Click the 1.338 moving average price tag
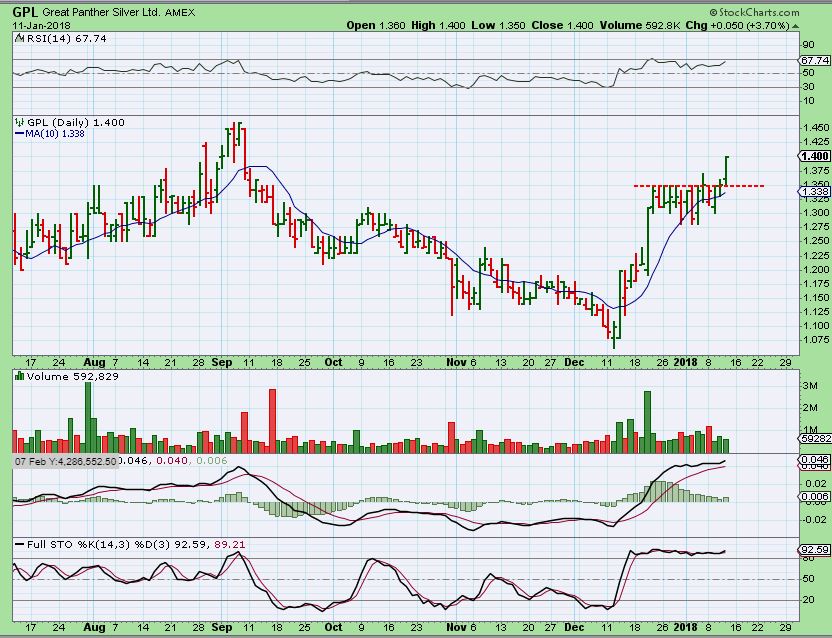The height and width of the screenshot is (638, 832). point(814,191)
